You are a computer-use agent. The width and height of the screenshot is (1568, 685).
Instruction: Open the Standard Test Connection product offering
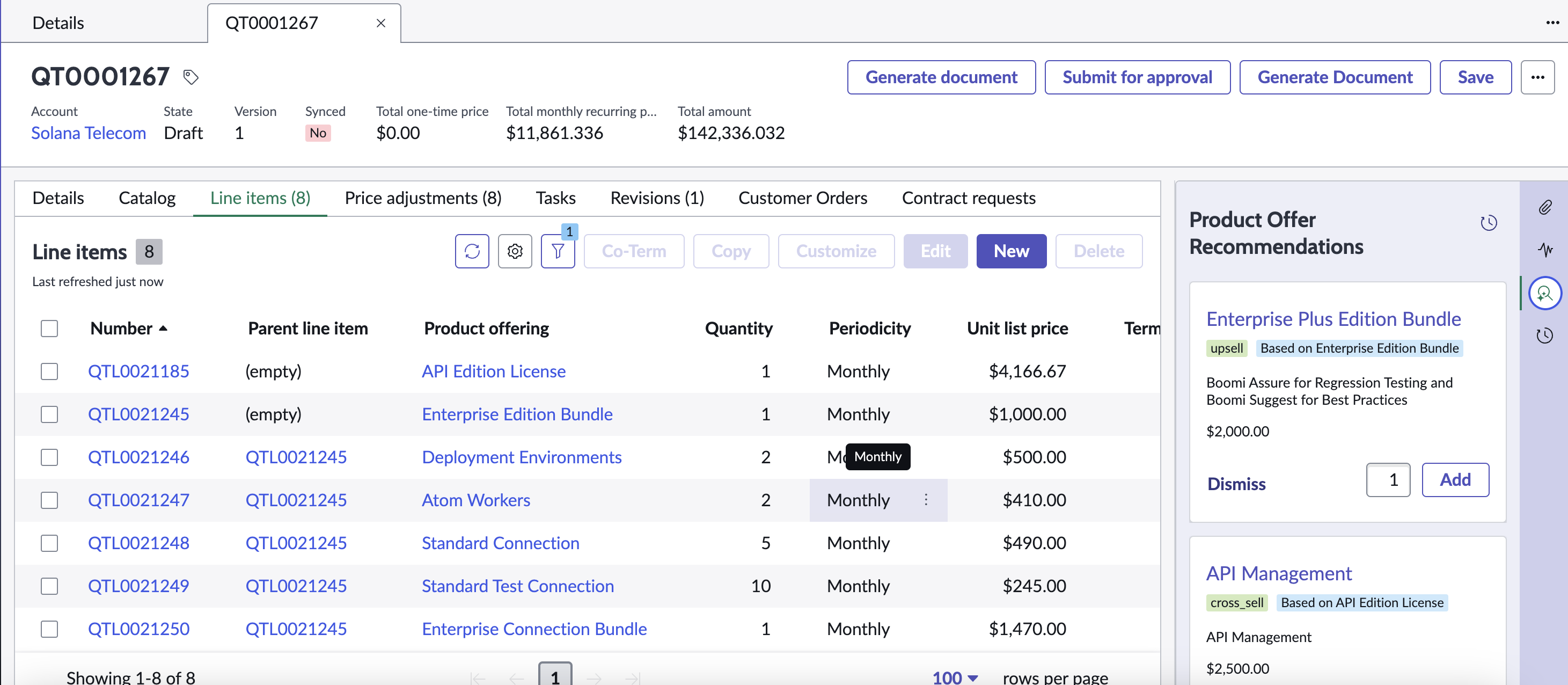517,586
